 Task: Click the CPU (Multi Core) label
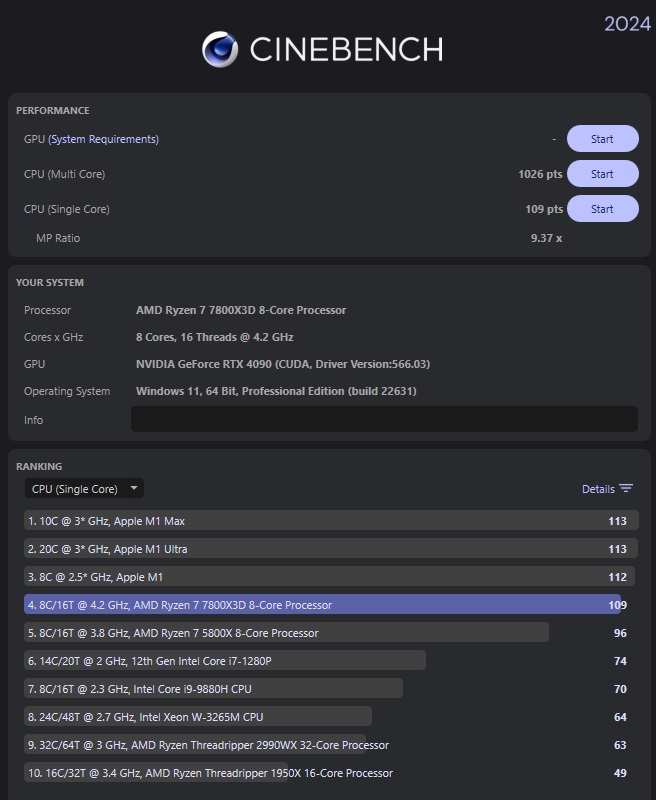[64, 174]
